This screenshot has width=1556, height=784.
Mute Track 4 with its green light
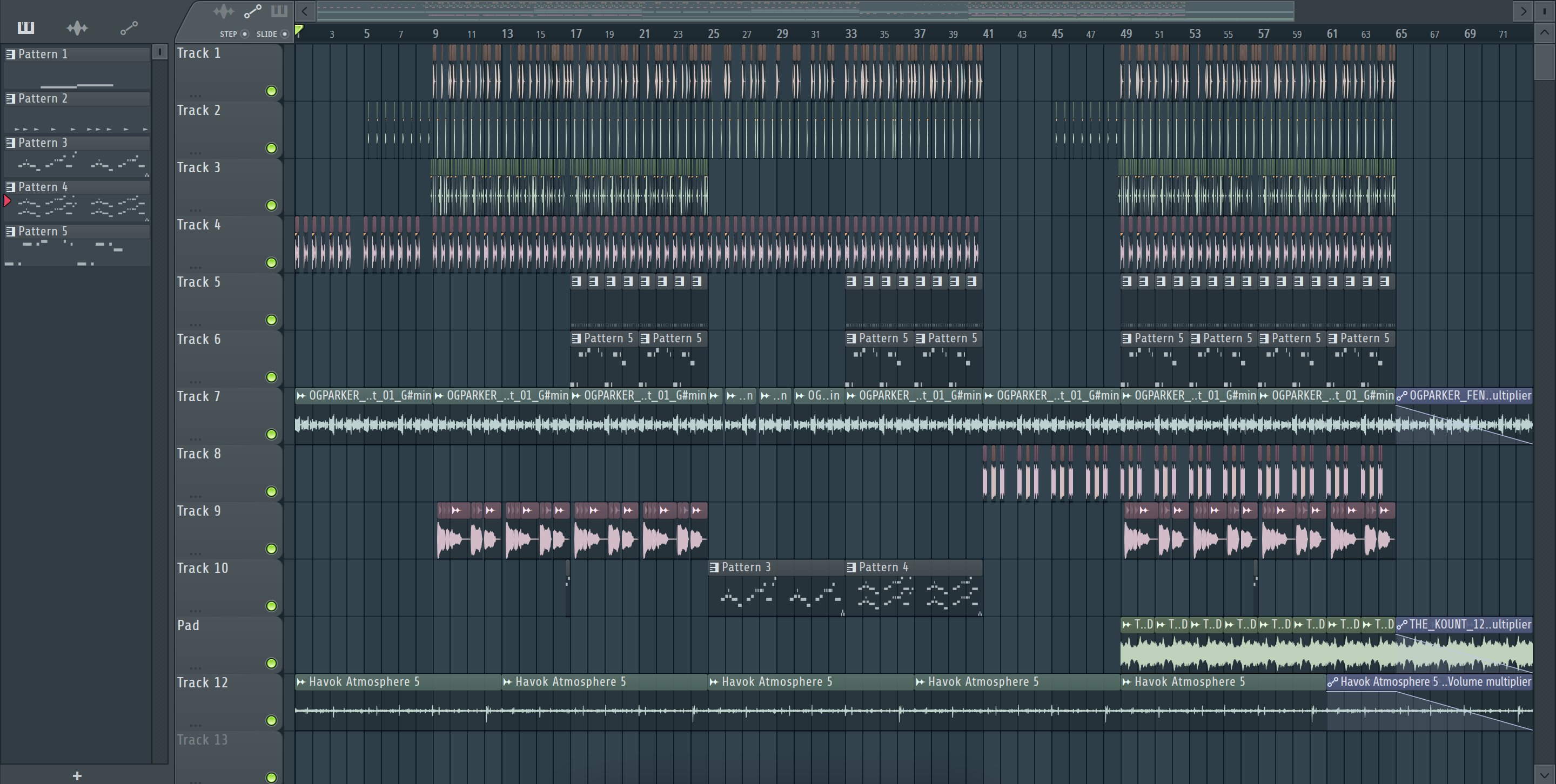coord(271,262)
